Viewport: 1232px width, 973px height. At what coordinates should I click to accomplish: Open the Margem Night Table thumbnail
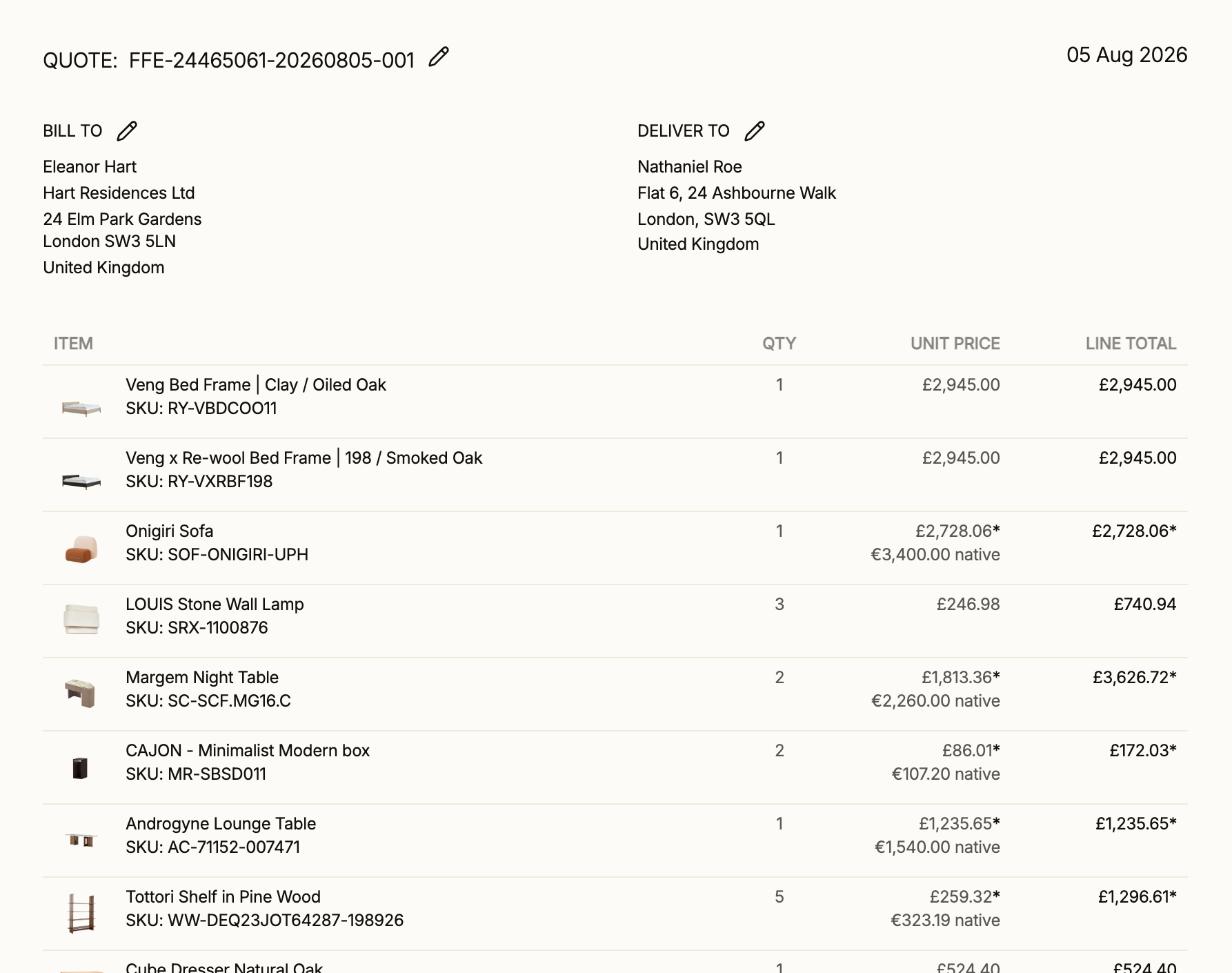pyautogui.click(x=80, y=693)
